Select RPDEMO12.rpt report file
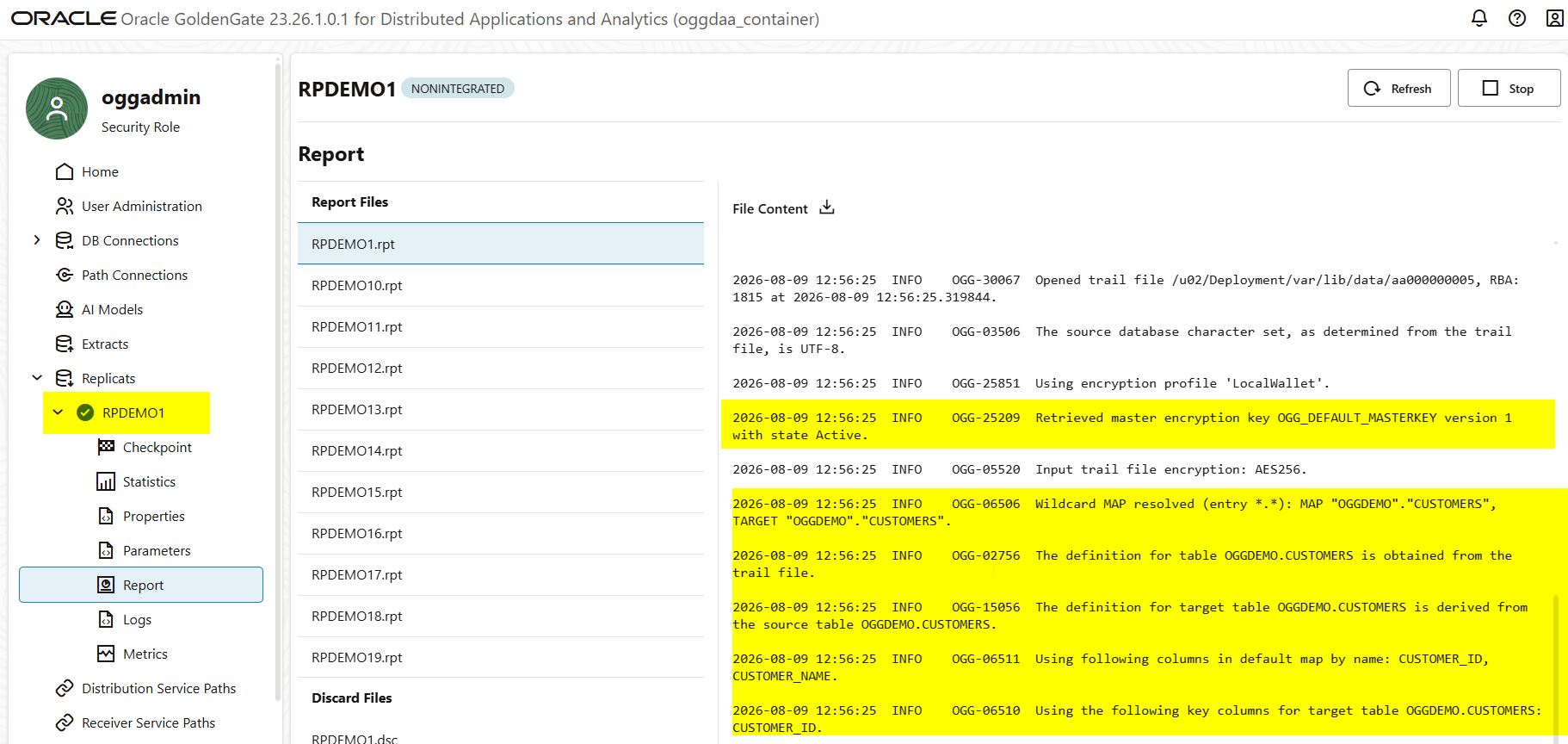The image size is (1568, 744). tap(501, 368)
